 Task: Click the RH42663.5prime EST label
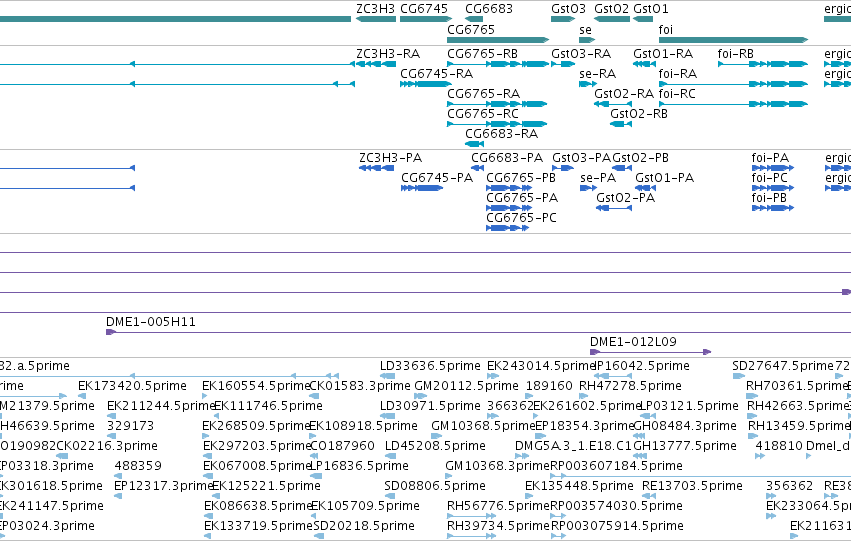coord(798,406)
